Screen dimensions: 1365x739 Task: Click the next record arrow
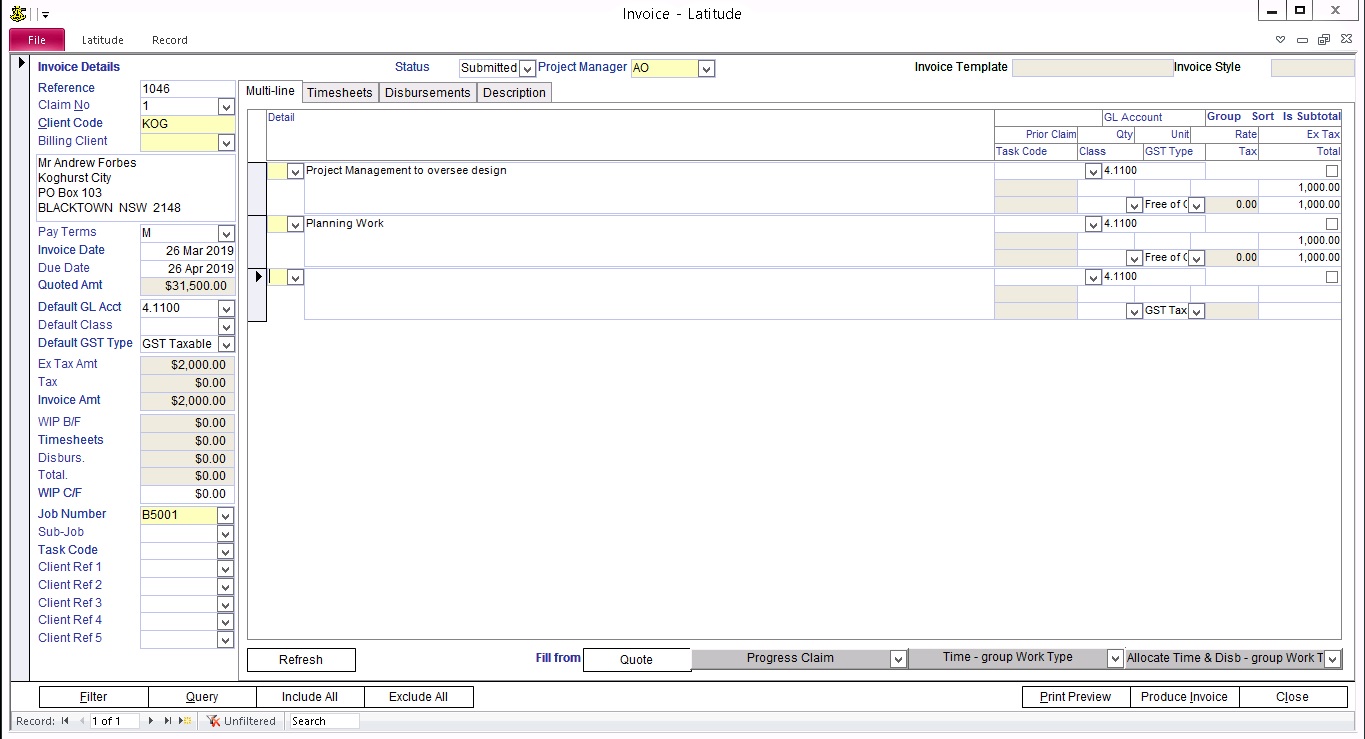coord(151,721)
